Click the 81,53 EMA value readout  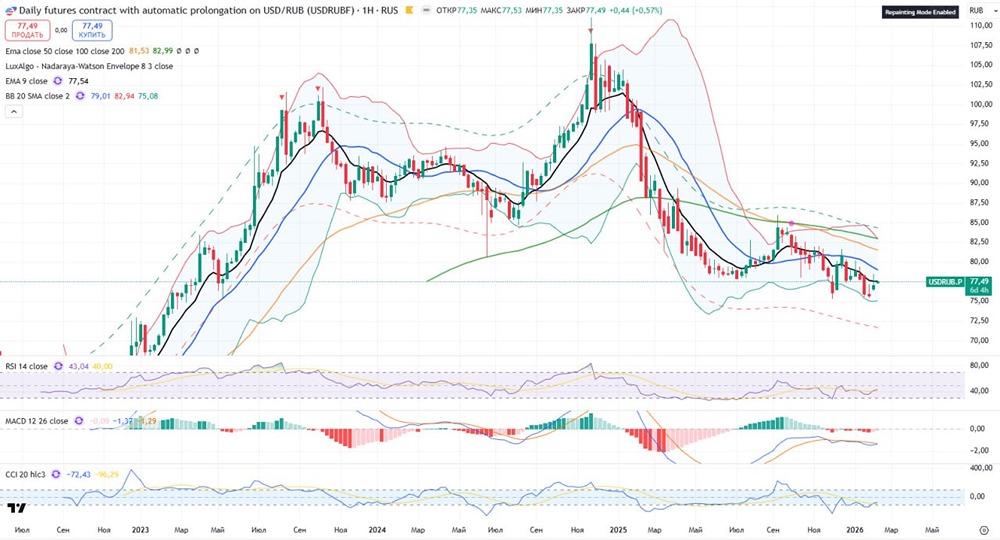click(138, 51)
